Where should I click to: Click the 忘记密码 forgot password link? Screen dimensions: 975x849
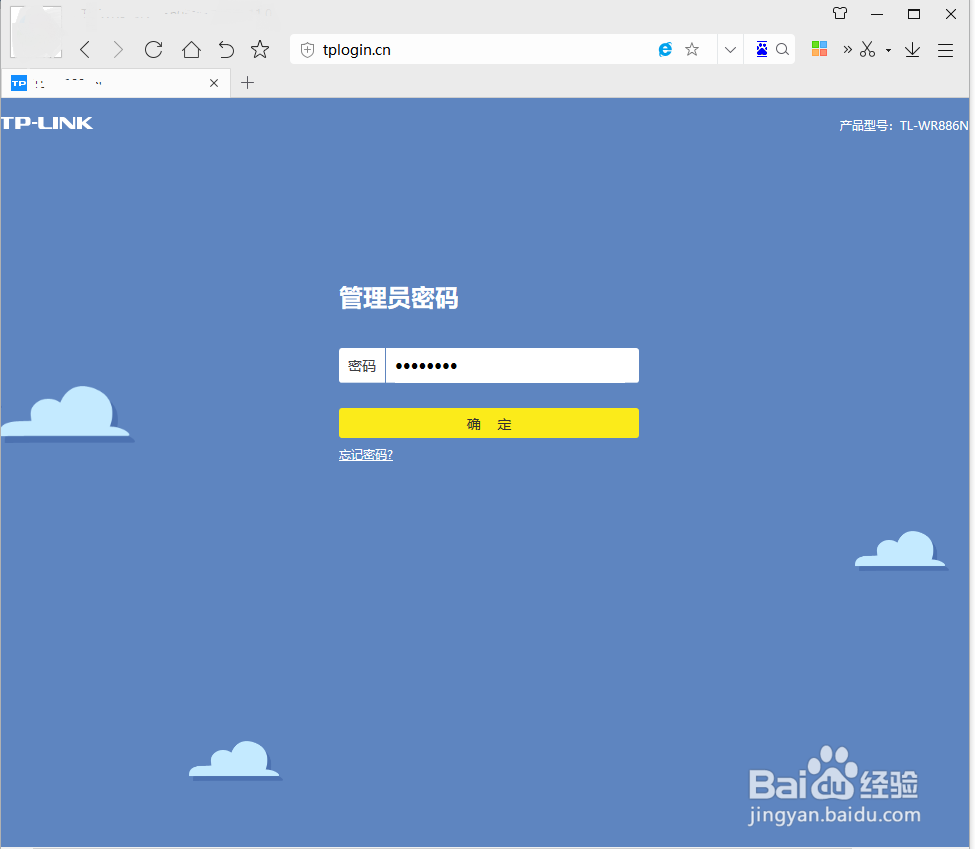[x=366, y=454]
